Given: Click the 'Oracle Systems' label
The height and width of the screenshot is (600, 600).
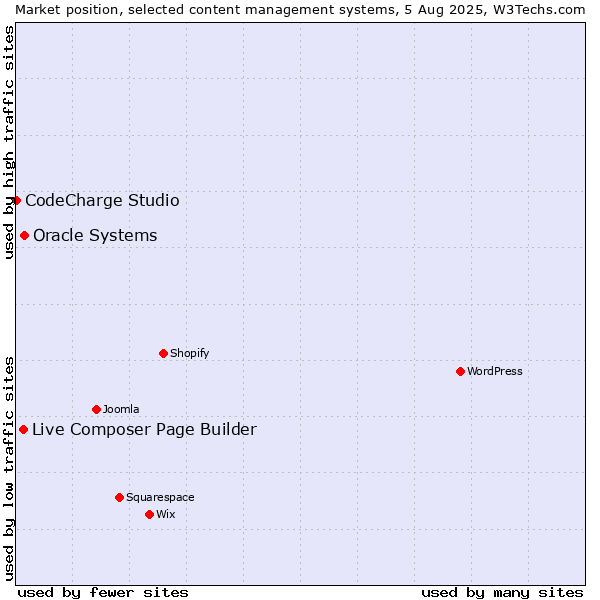Looking at the screenshot, I should point(95,235).
